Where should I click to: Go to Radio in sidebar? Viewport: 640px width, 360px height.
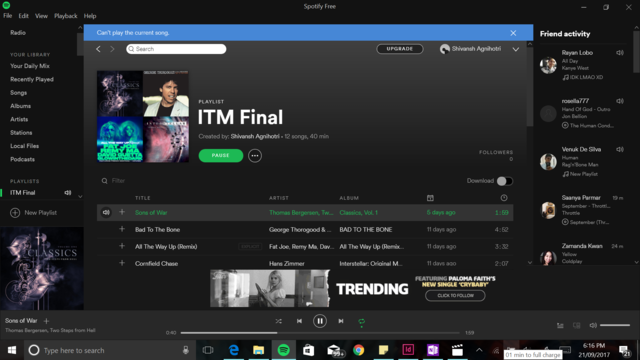(x=18, y=33)
